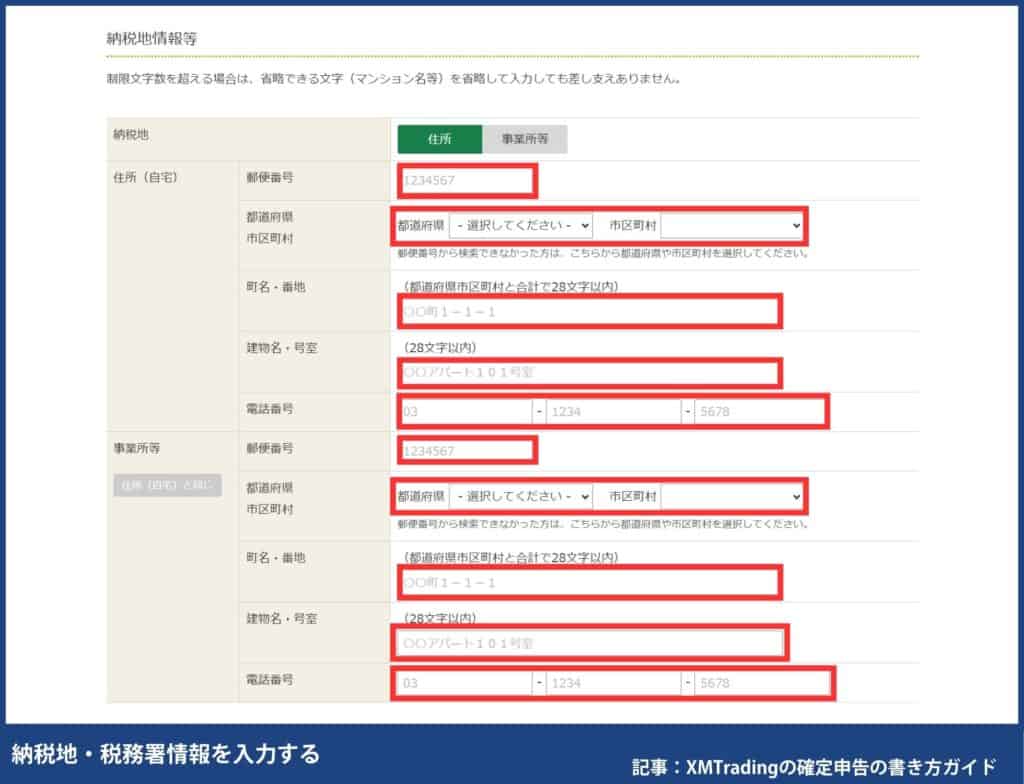Click the home 建物名・号室 input field

(589, 372)
